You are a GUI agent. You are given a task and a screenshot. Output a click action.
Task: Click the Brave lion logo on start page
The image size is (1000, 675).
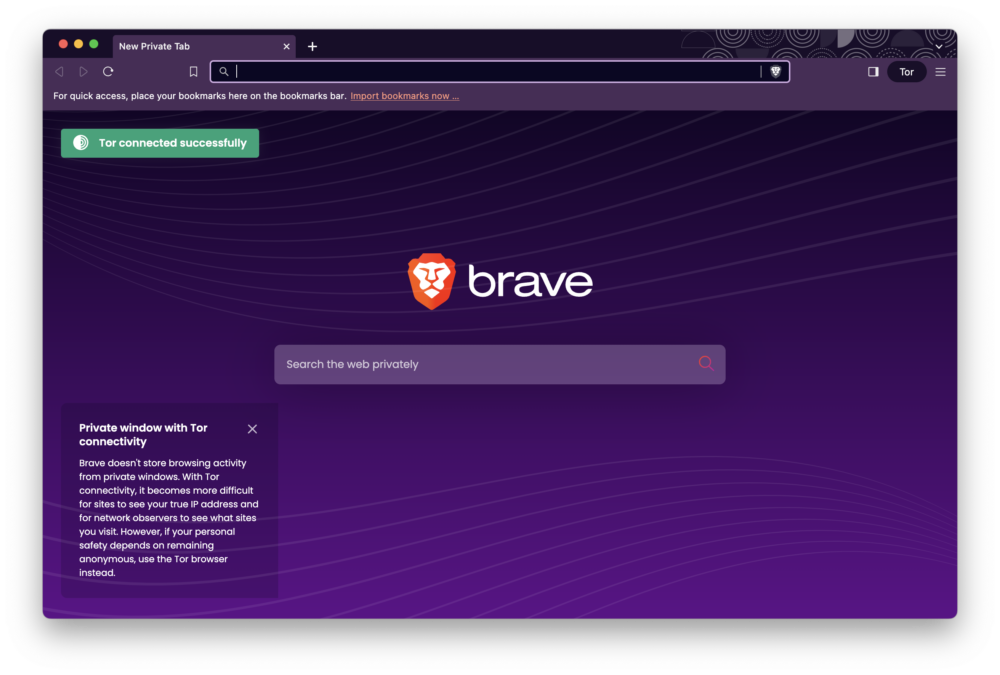430,281
